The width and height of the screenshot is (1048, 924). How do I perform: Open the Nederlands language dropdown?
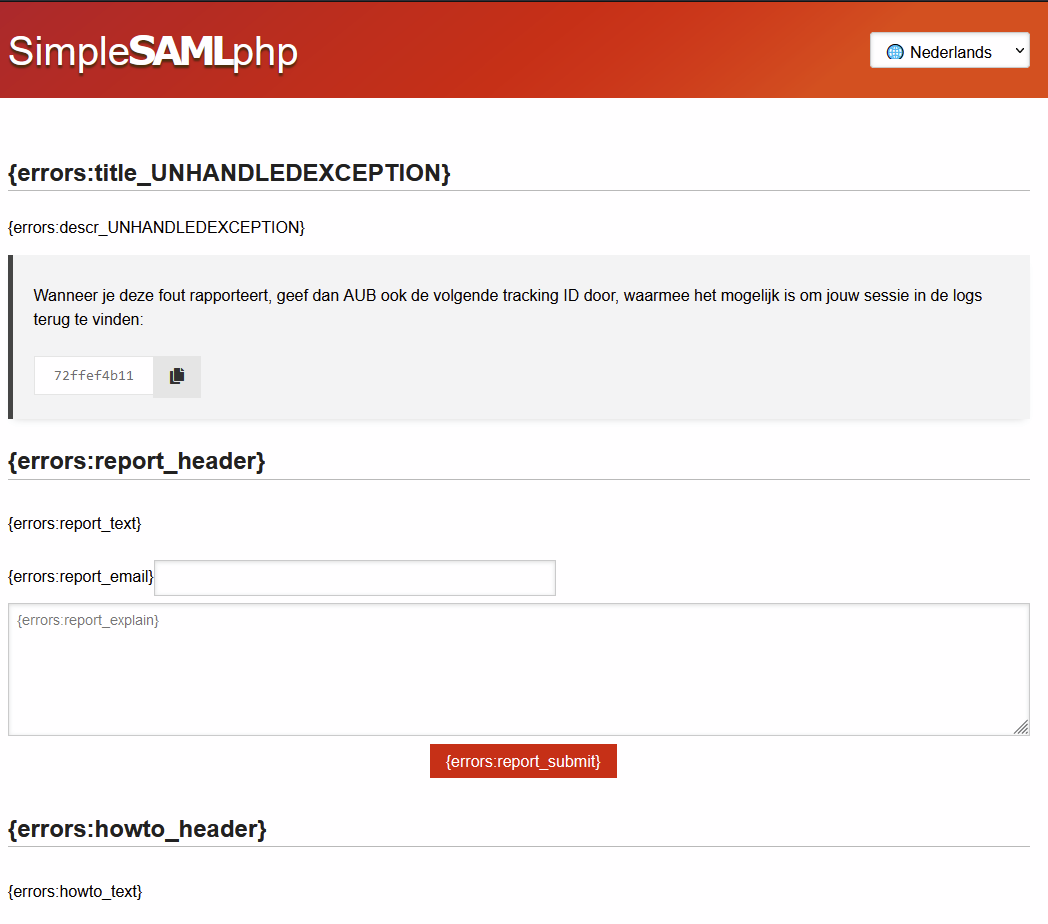(949, 51)
